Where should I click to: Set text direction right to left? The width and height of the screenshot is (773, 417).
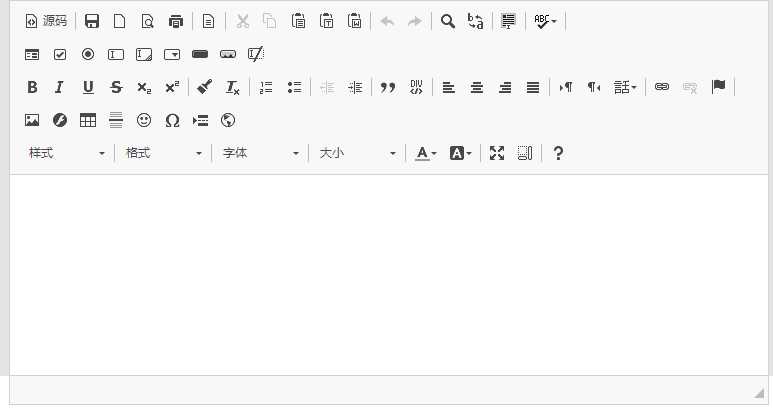click(594, 87)
